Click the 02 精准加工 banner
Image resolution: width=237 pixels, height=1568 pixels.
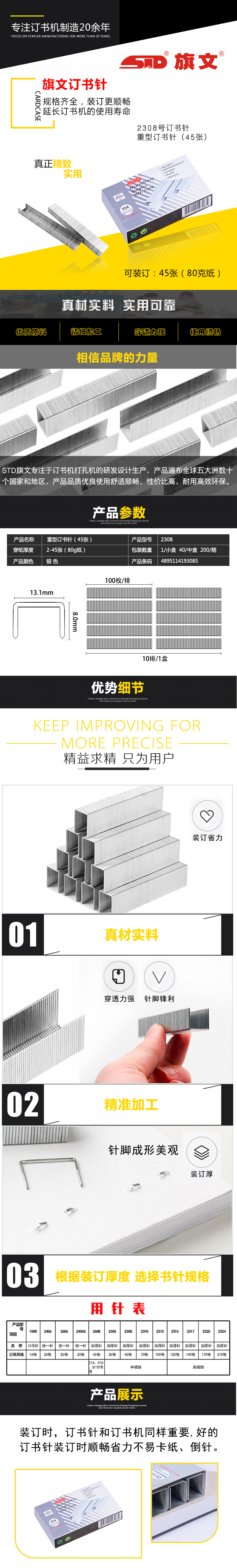pos(118,1104)
